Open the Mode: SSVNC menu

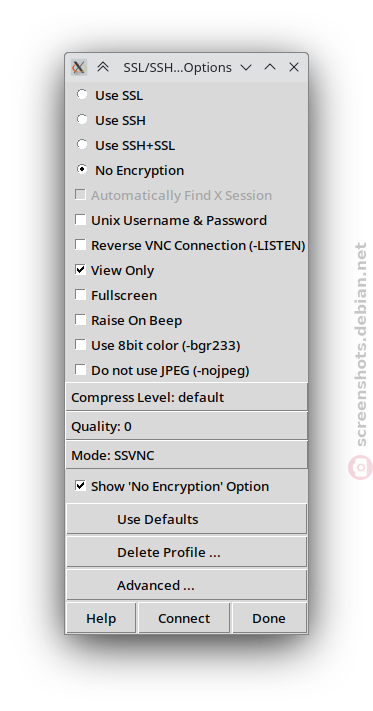186,455
